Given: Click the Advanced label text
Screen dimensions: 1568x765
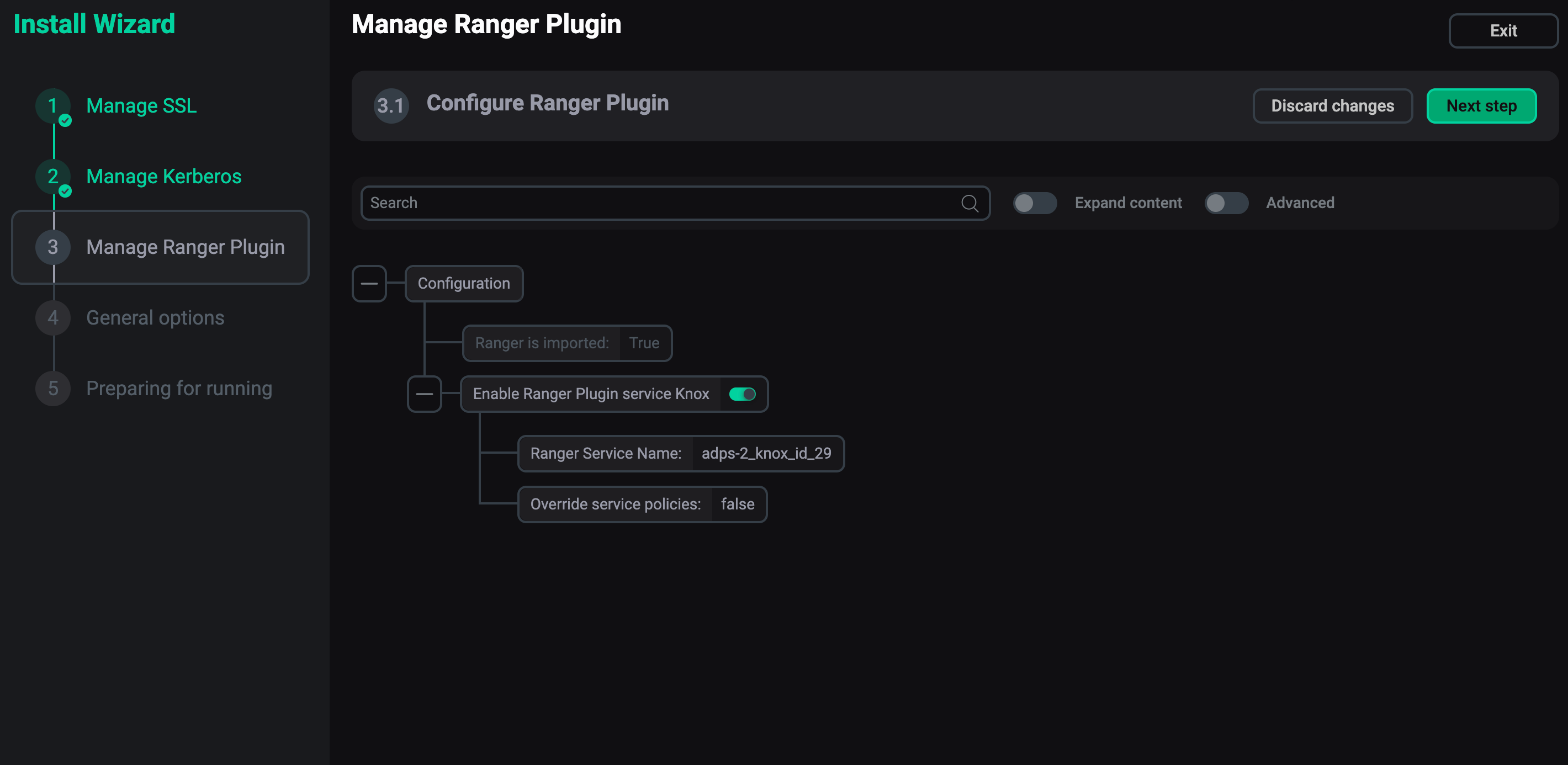Looking at the screenshot, I should (1300, 203).
